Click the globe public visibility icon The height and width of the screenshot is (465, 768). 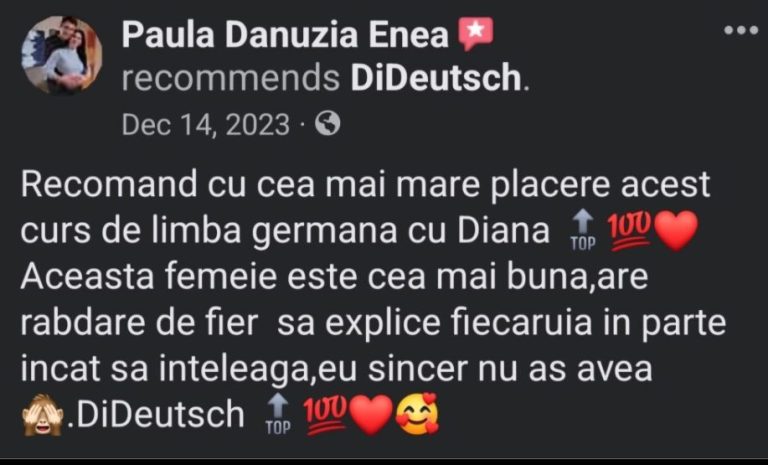coord(327,123)
